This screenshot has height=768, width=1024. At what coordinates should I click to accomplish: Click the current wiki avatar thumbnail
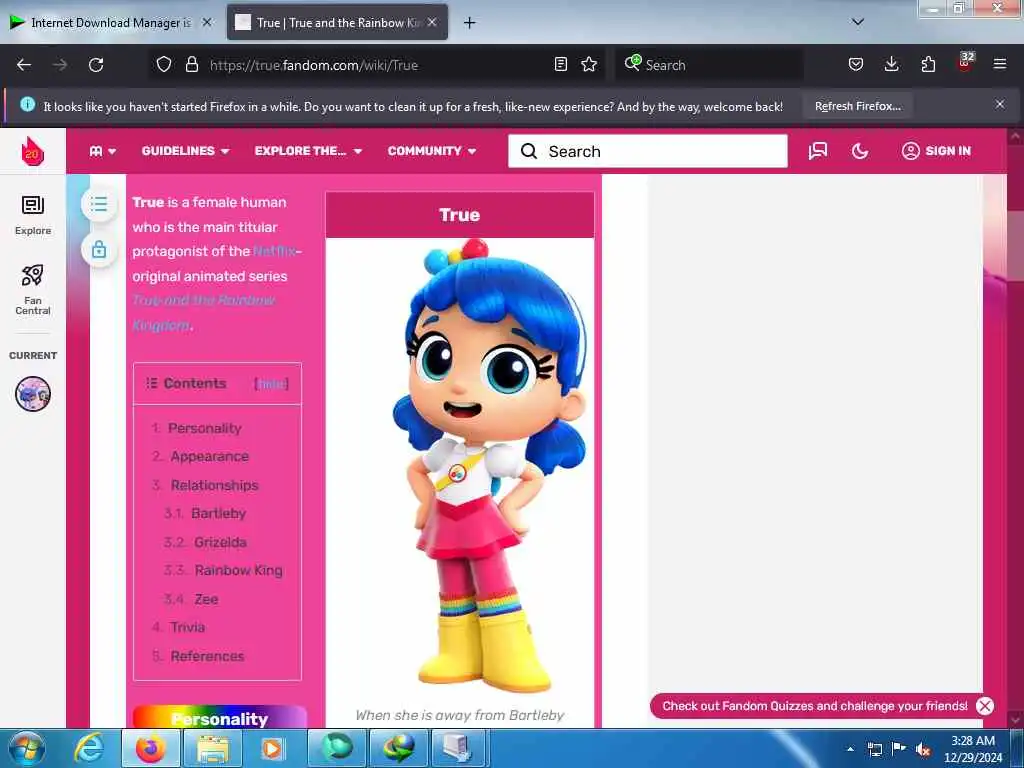[x=33, y=394]
